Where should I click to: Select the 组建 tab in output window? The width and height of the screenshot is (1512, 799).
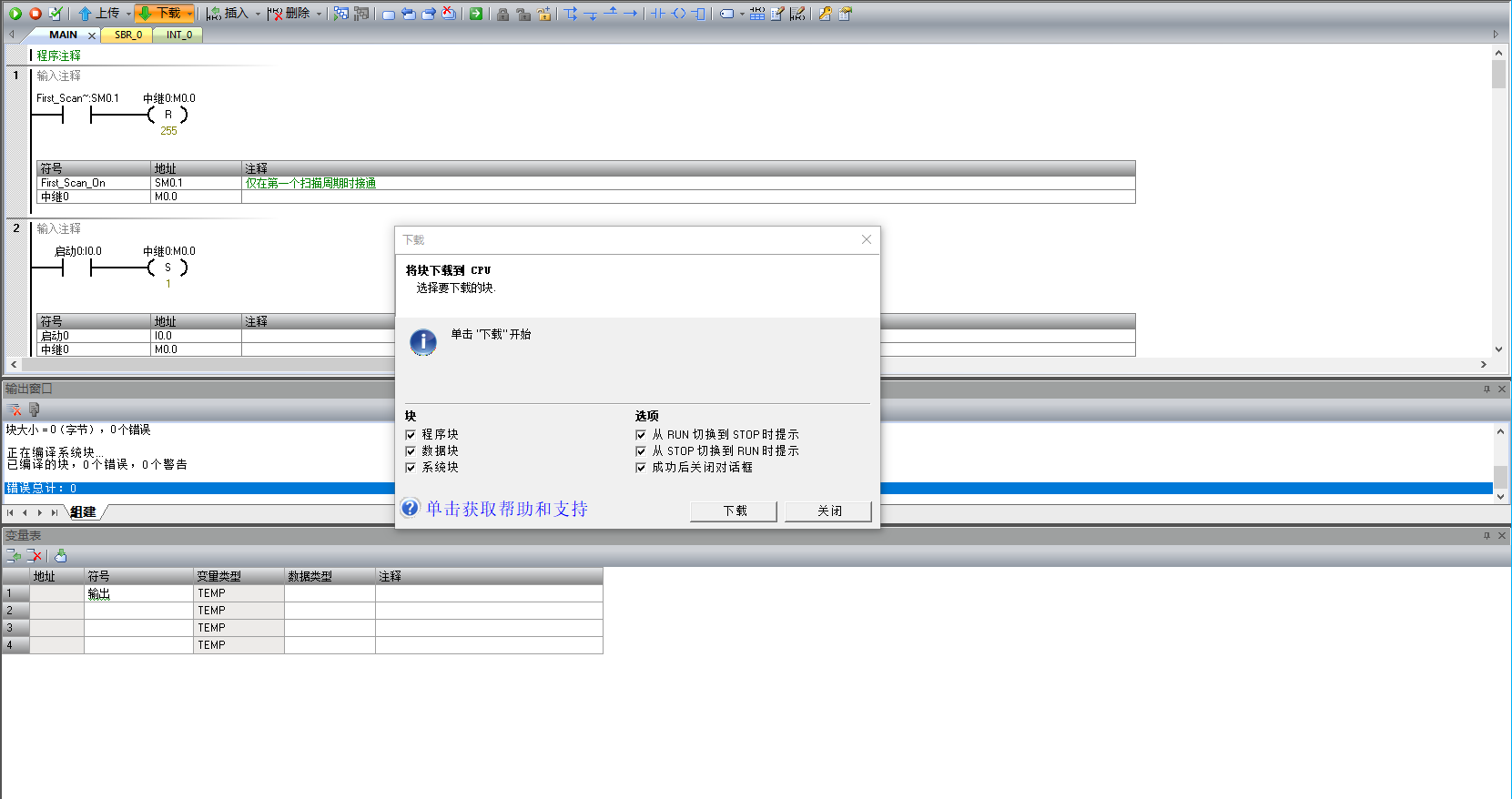(x=84, y=512)
